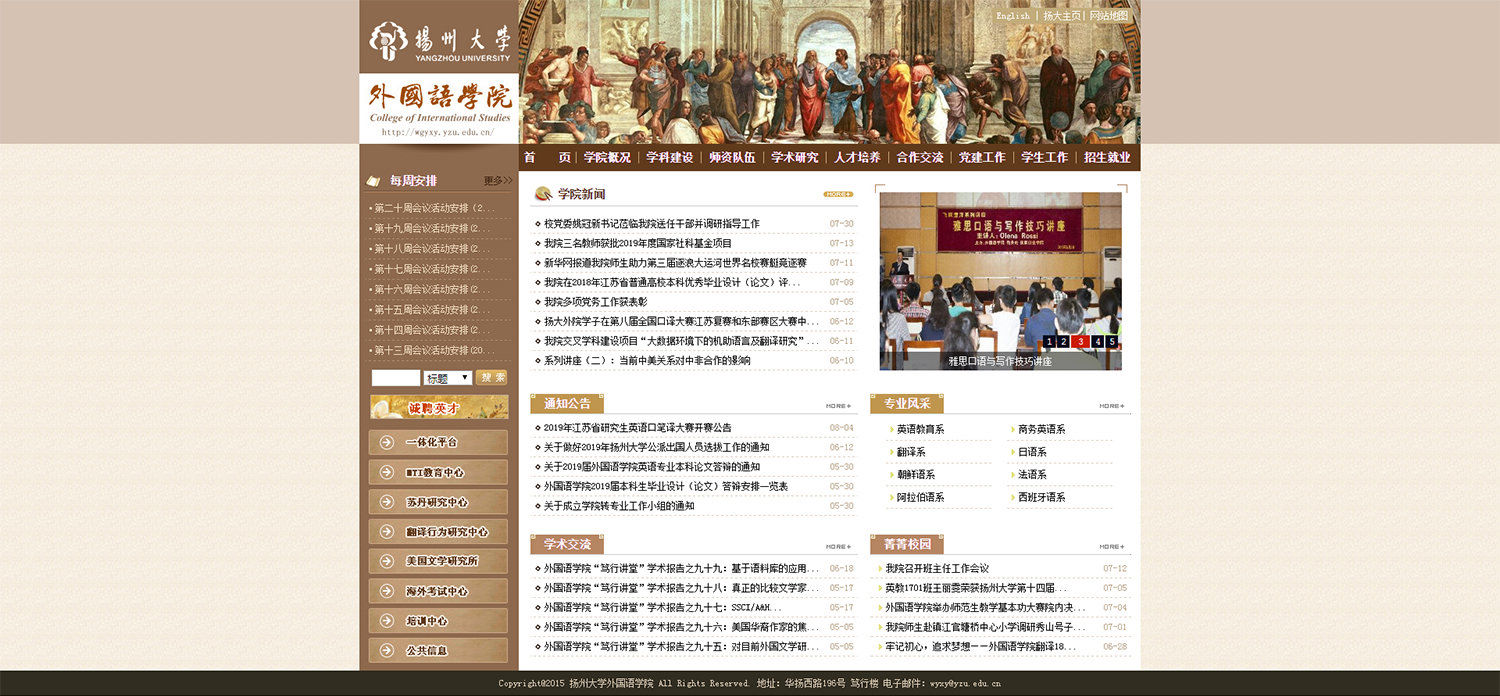Open notice 关于成立学院转专业工作小组的通知

[619, 506]
